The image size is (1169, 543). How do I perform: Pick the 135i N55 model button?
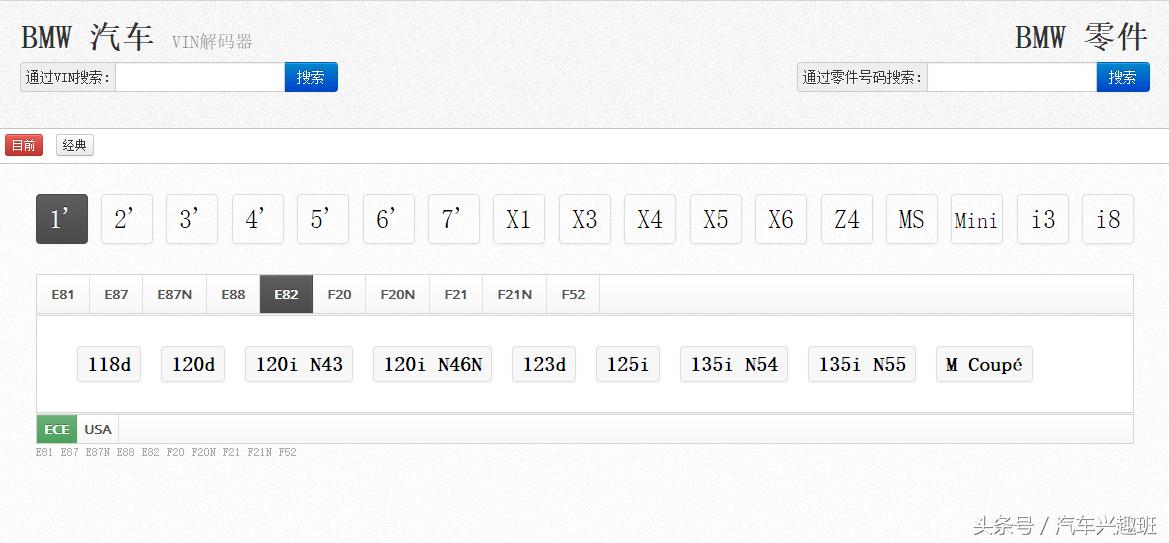click(862, 364)
